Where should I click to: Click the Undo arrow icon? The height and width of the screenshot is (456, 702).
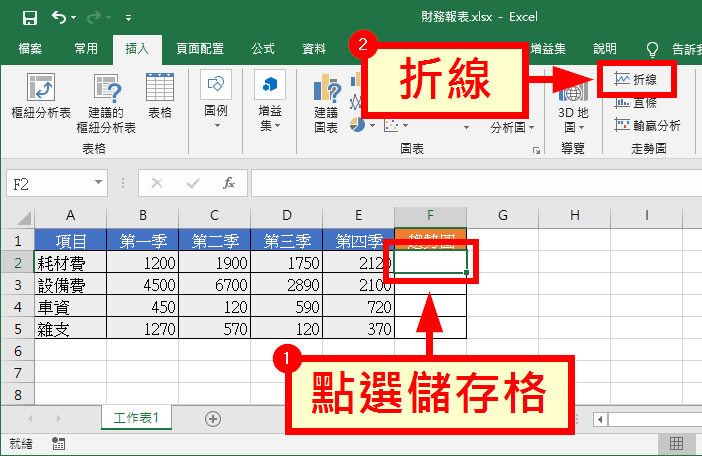pyautogui.click(x=59, y=17)
